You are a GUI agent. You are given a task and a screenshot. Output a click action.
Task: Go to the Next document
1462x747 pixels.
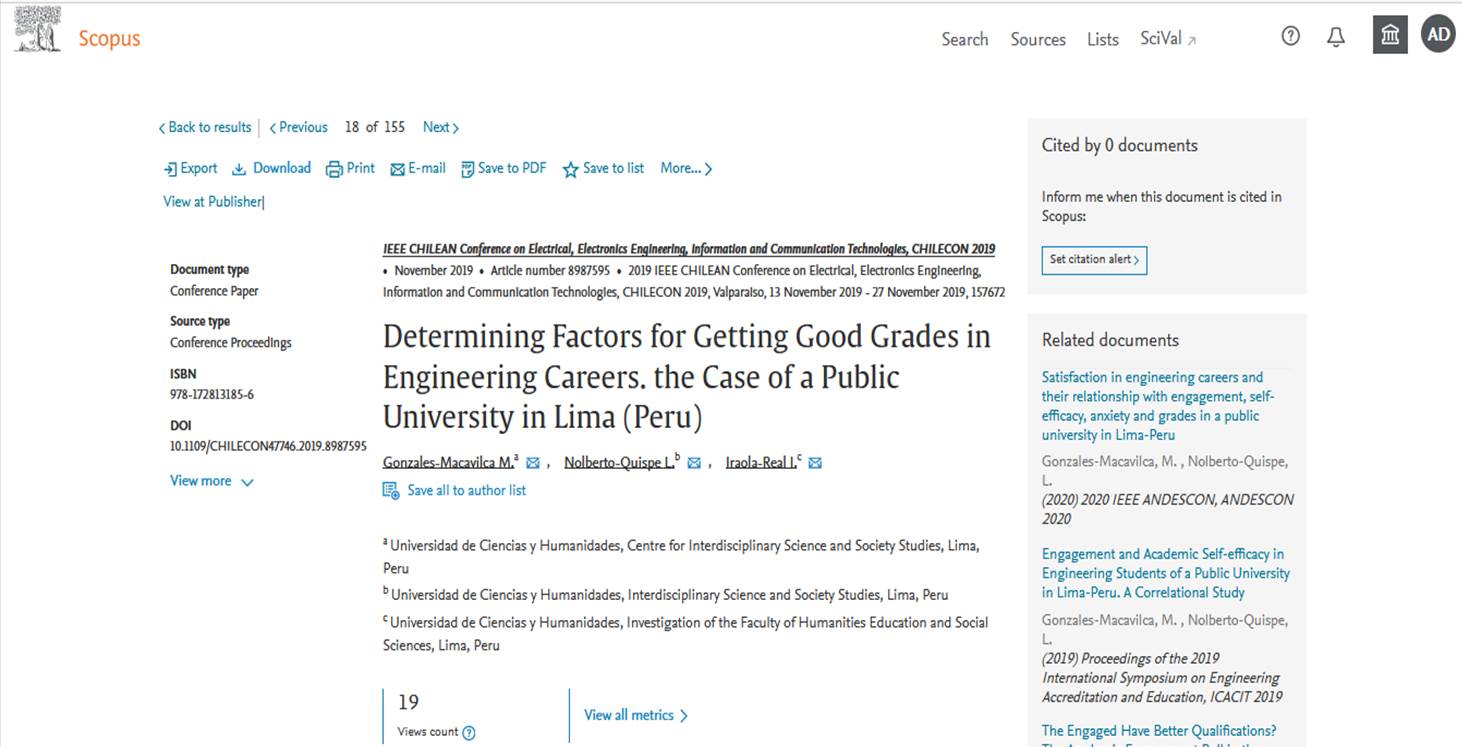tap(440, 128)
